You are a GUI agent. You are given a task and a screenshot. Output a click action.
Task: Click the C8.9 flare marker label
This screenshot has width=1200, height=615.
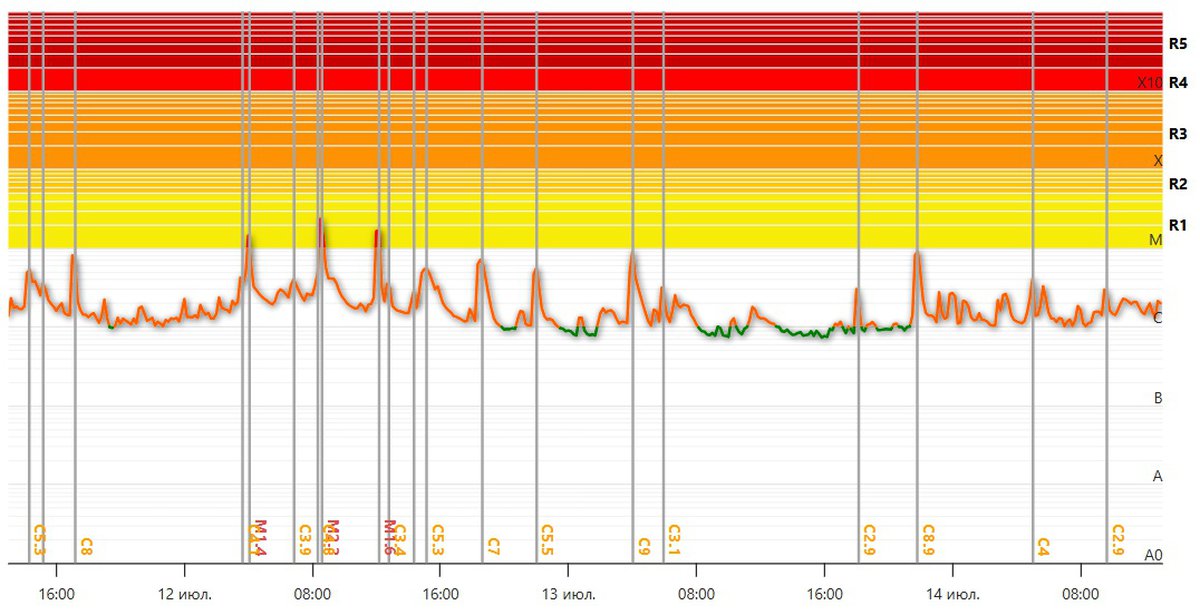(x=928, y=540)
